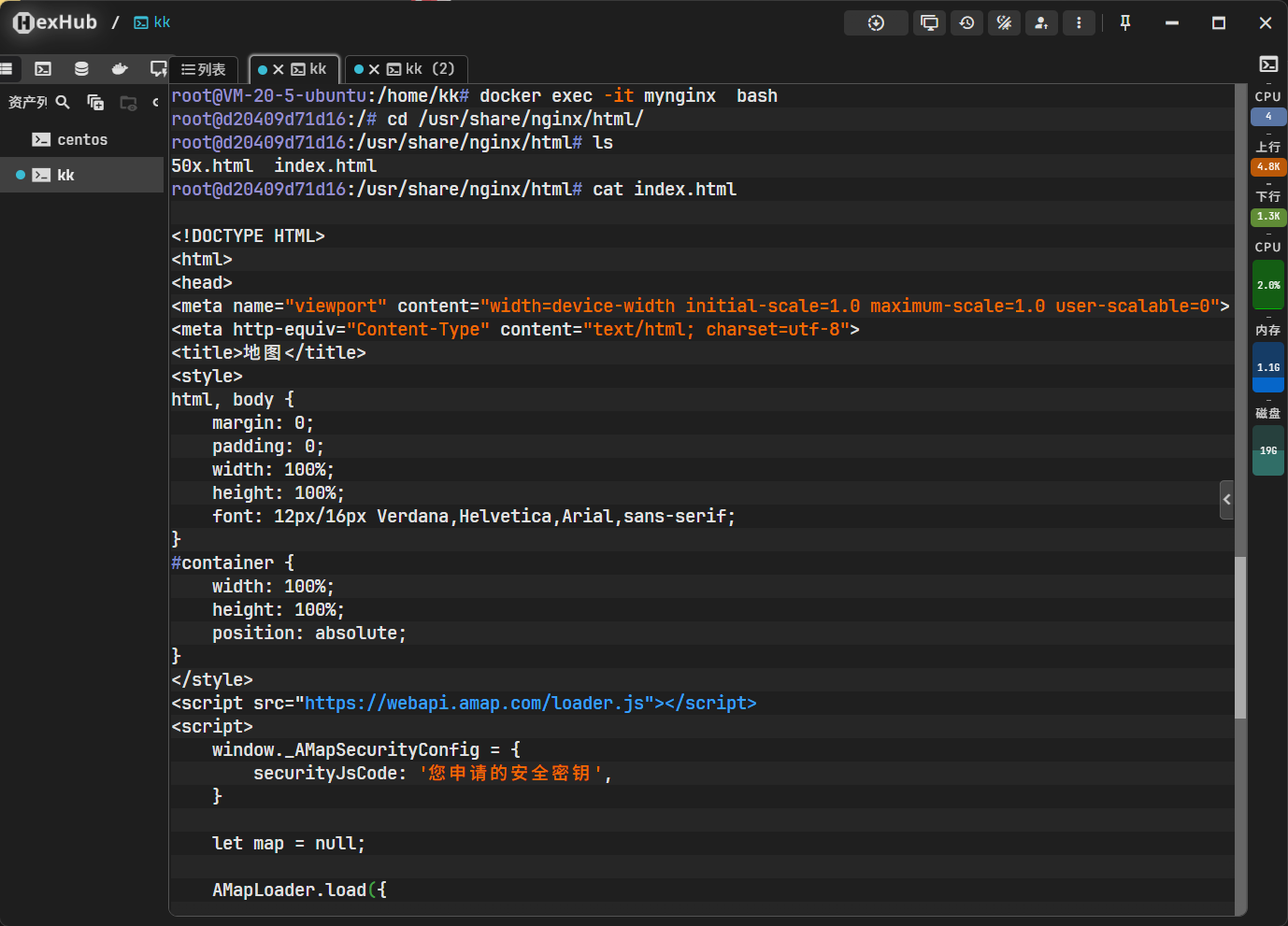Click the 下行 download badge 1.3K
This screenshot has height=926, width=1288.
(x=1268, y=217)
